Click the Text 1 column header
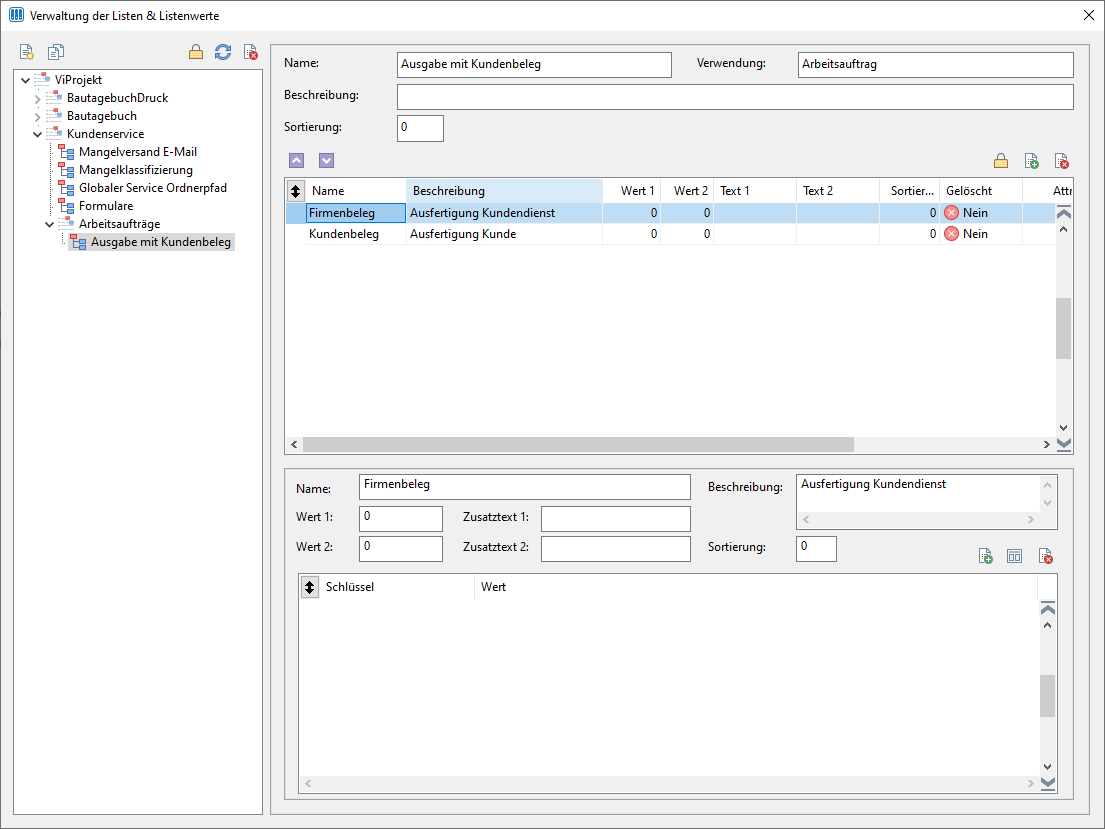Screen dimensions: 1105x829 tap(755, 190)
